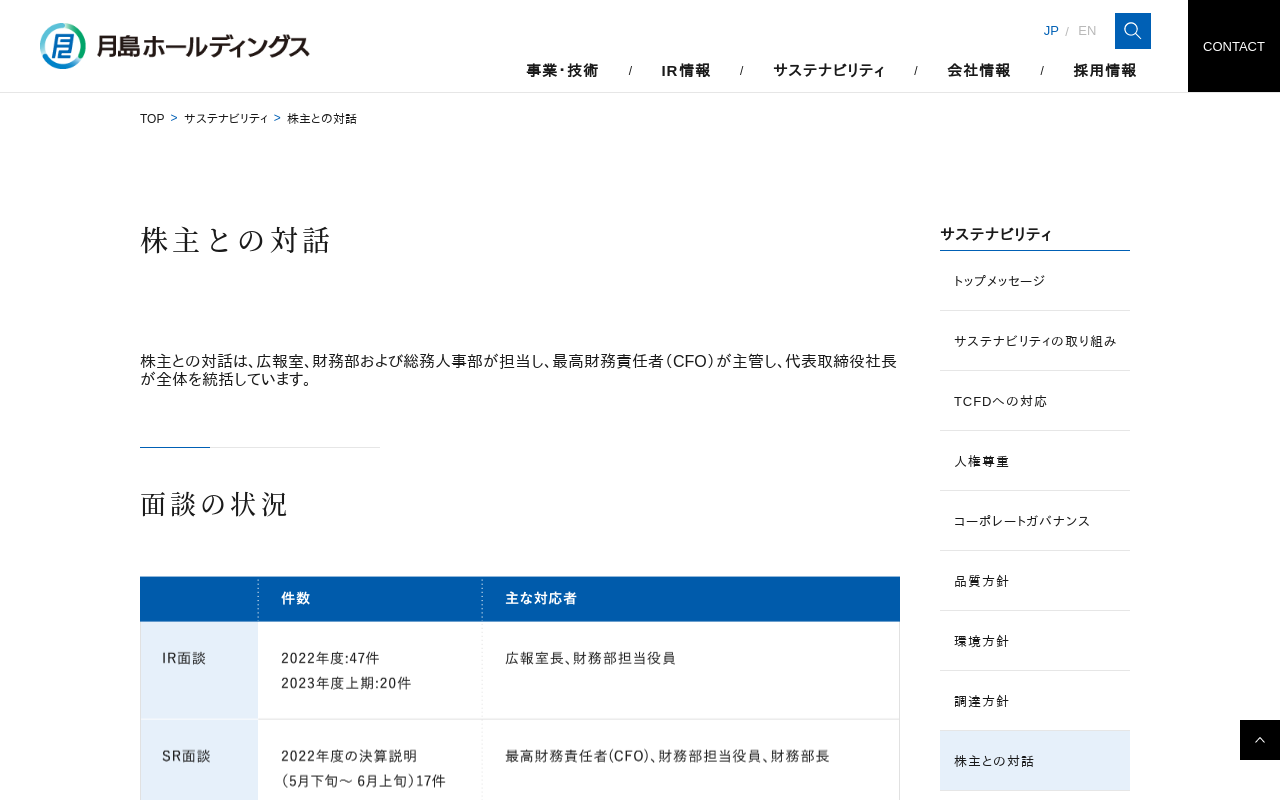Viewport: 1280px width, 800px height.
Task: Open the 事業・技術 menu
Action: [x=562, y=70]
